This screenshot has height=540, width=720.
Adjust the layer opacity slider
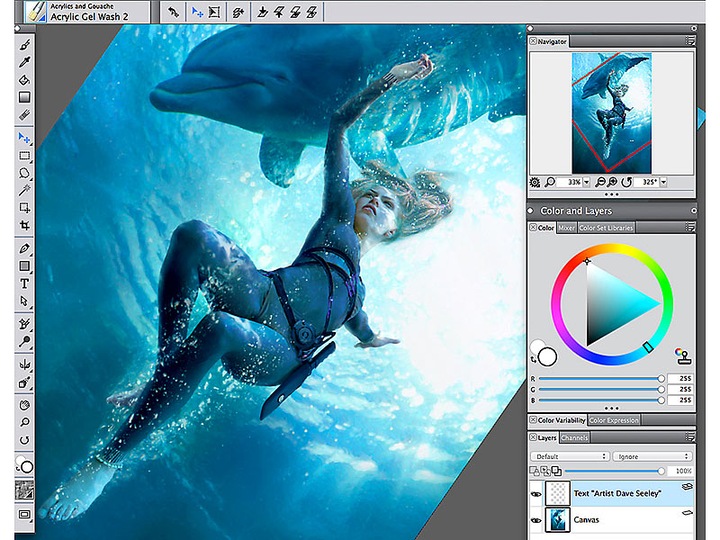point(614,471)
